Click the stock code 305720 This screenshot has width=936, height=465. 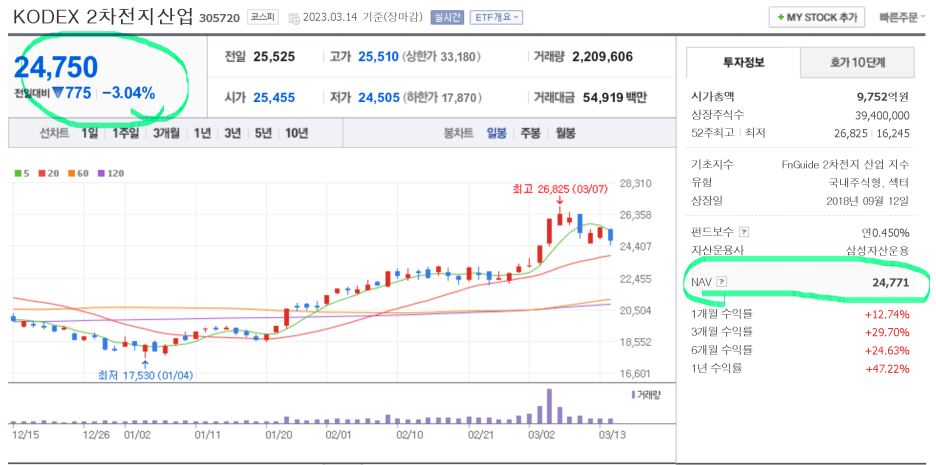coord(219,18)
